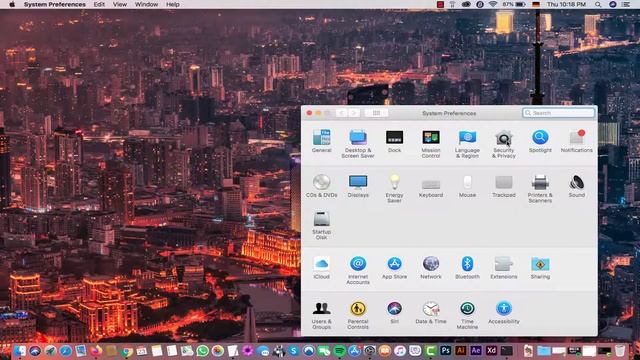Open Mission Control preferences
The image size is (640, 360).
(x=431, y=144)
